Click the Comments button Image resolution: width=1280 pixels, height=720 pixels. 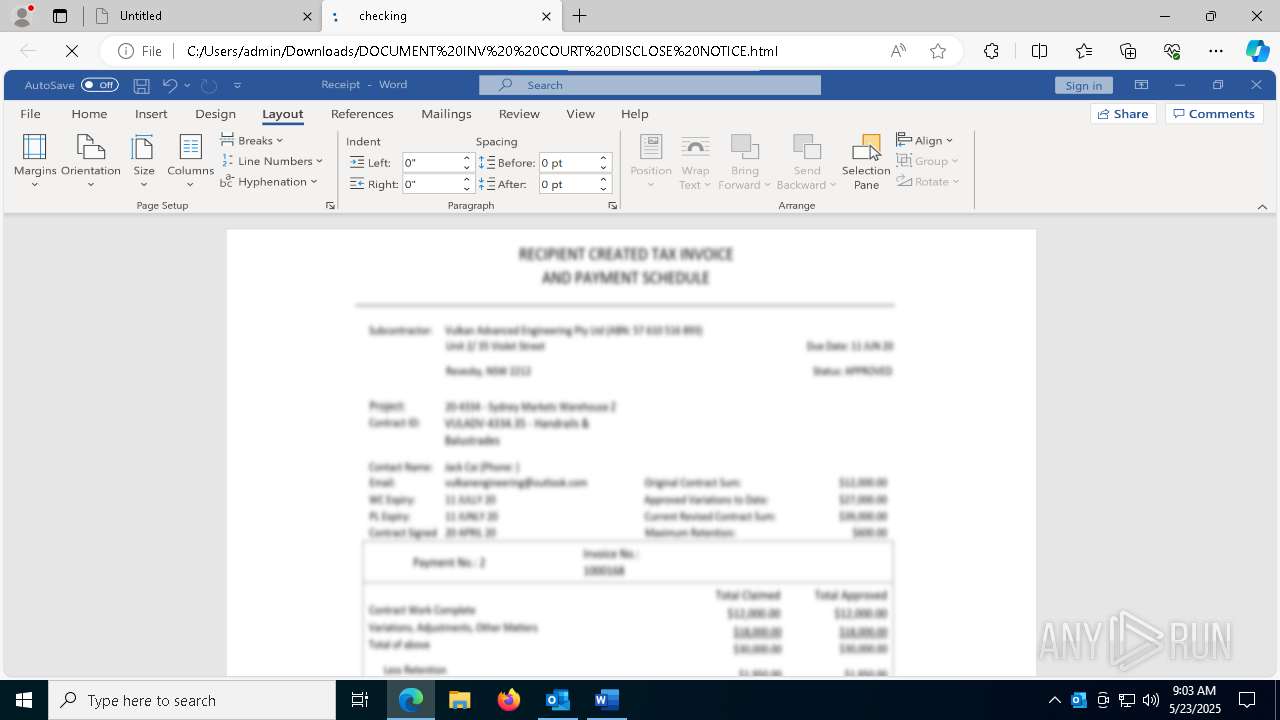point(1214,114)
